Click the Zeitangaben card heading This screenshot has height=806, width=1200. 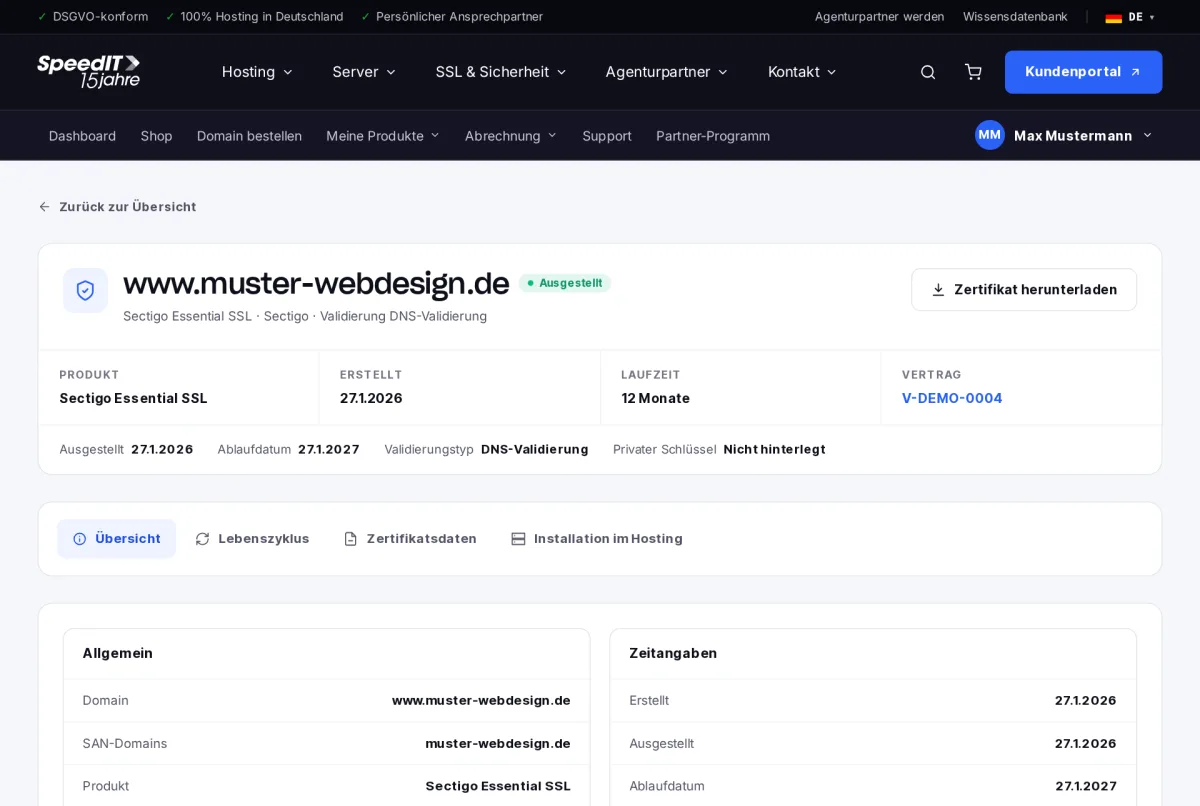[x=673, y=653]
